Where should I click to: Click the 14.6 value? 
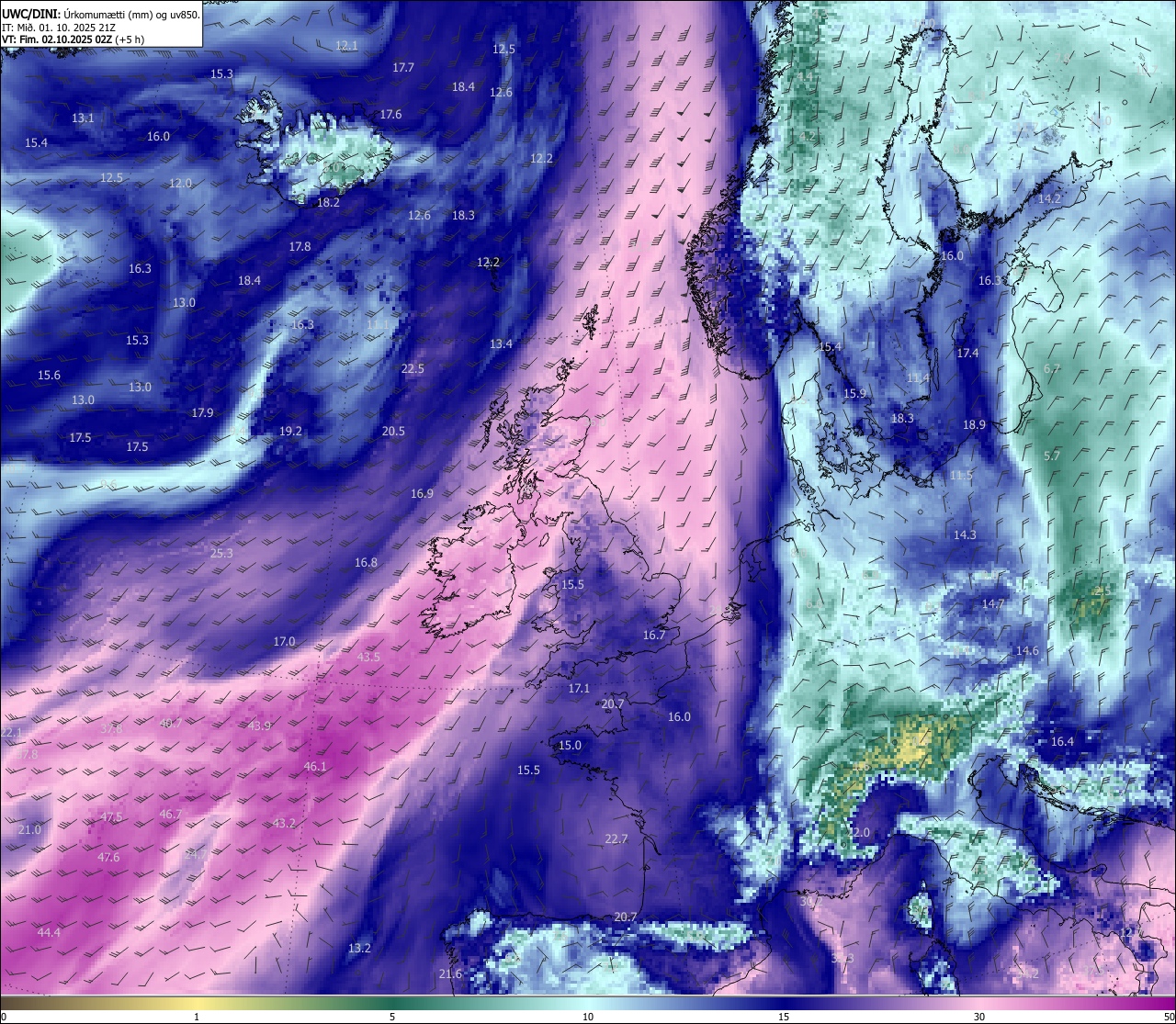(1027, 651)
